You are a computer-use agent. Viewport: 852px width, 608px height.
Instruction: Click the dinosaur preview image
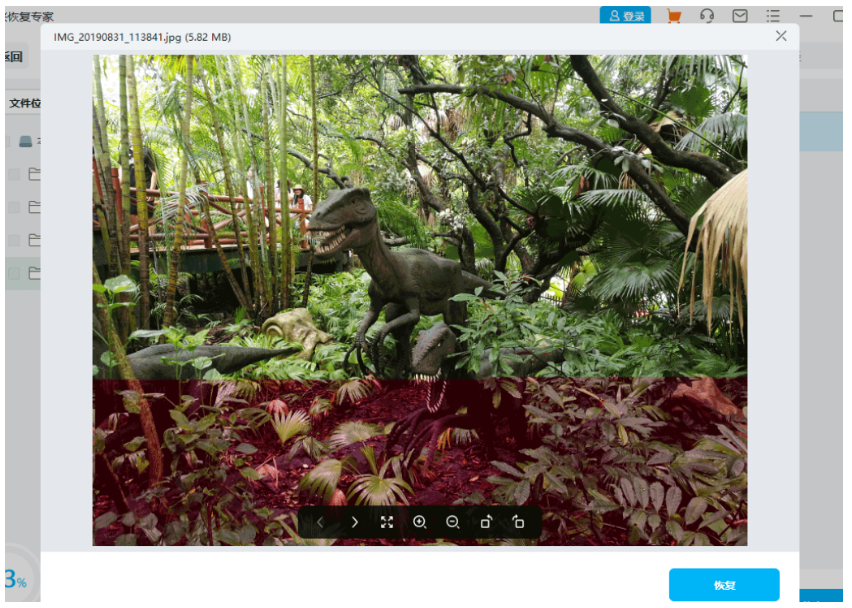pyautogui.click(x=420, y=280)
